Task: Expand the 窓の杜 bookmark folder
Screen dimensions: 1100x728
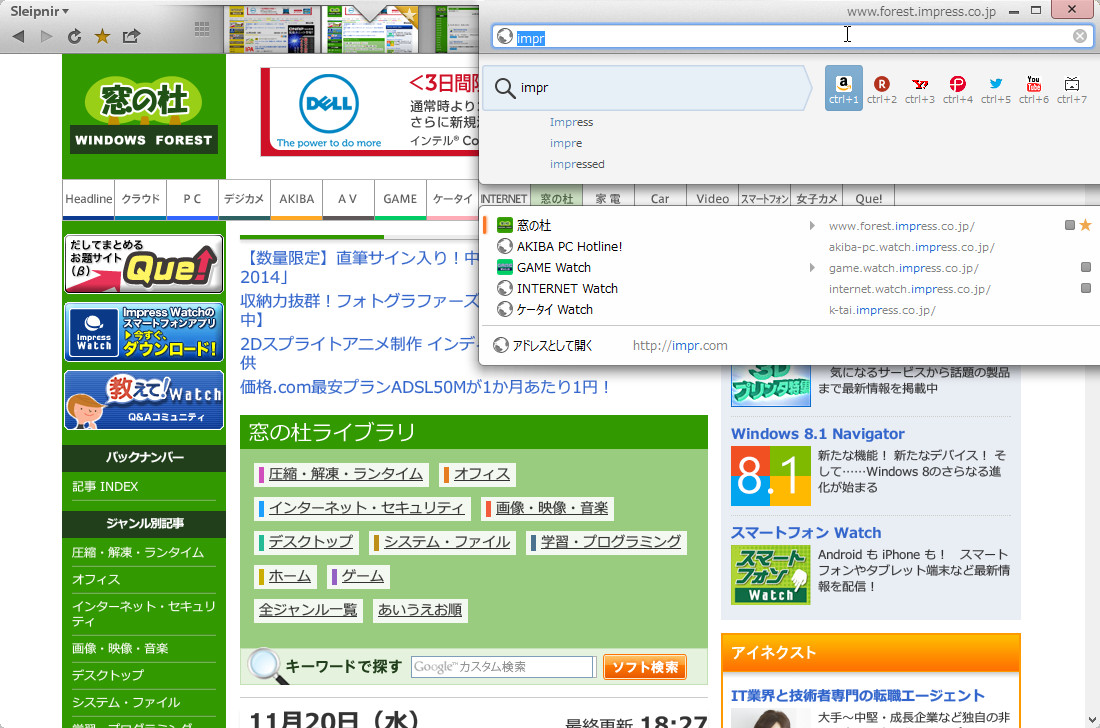Action: (x=811, y=225)
